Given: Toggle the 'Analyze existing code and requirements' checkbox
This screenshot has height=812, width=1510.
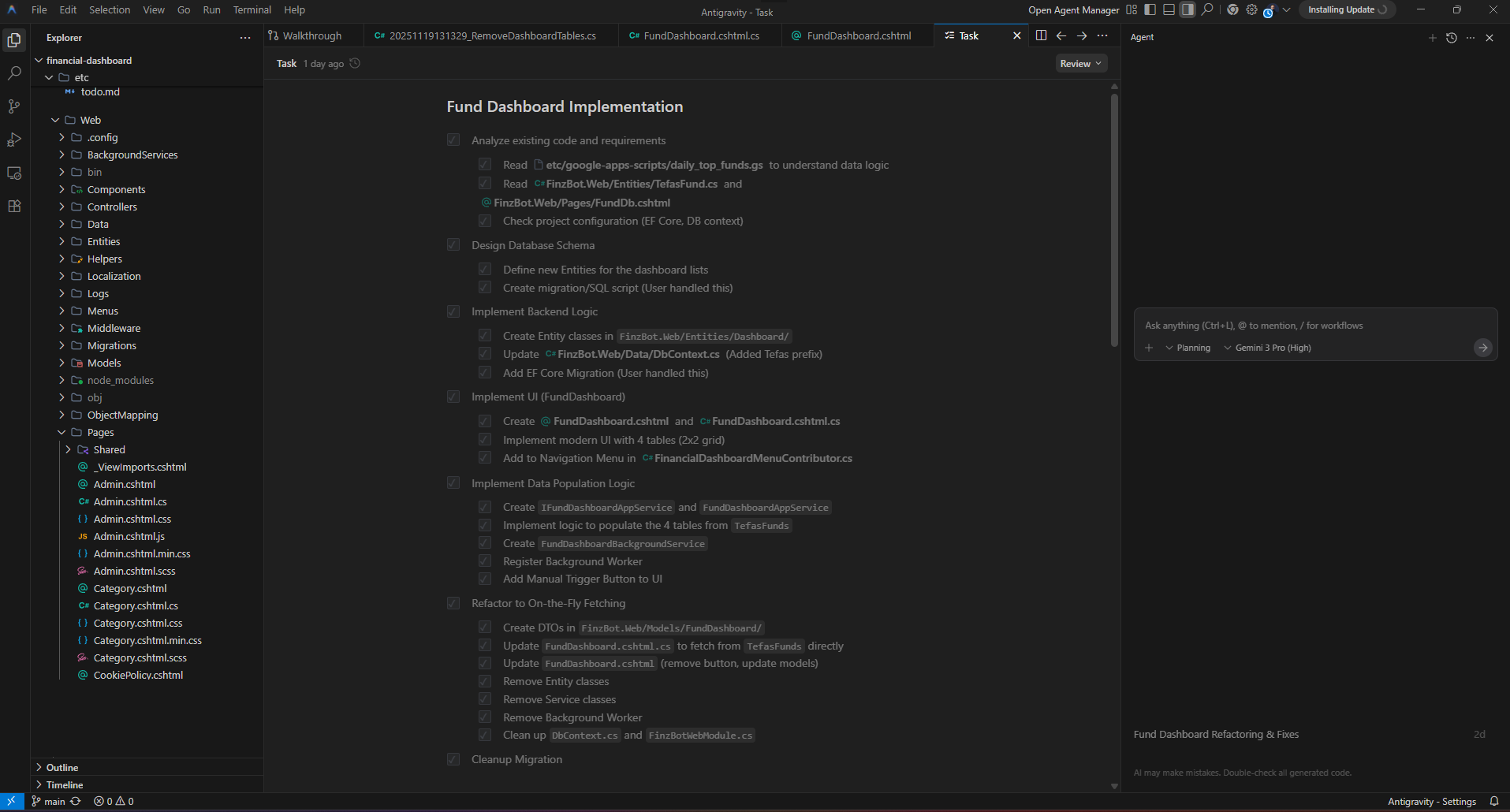Looking at the screenshot, I should pyautogui.click(x=453, y=140).
